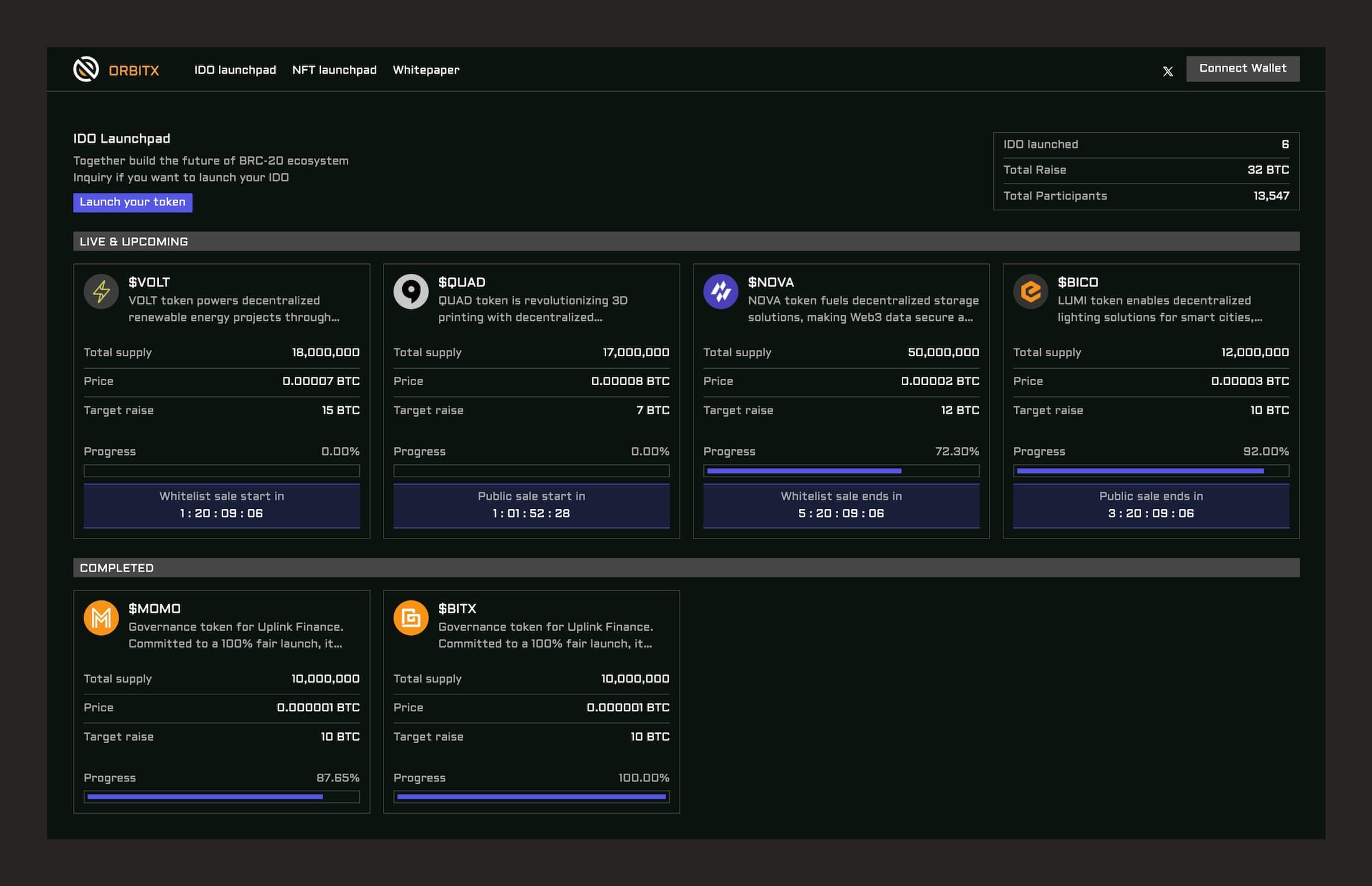Click the $QUAD public sale countdown box
Image resolution: width=1372 pixels, height=886 pixels.
pyautogui.click(x=531, y=505)
